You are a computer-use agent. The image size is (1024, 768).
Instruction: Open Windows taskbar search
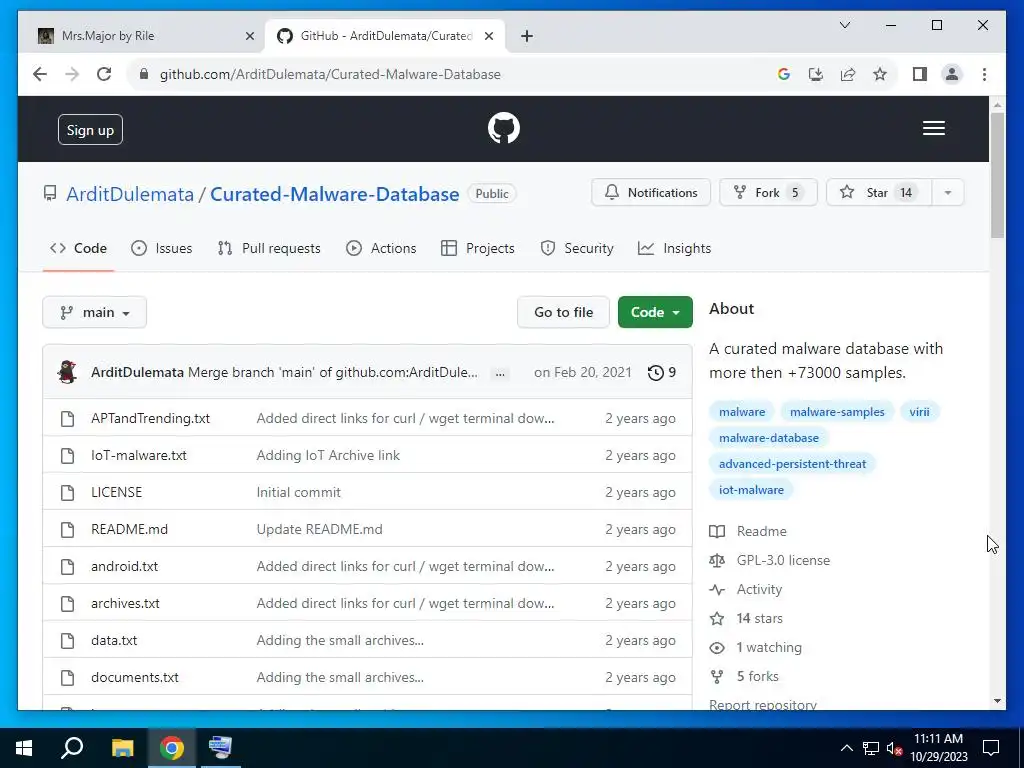pyautogui.click(x=72, y=748)
